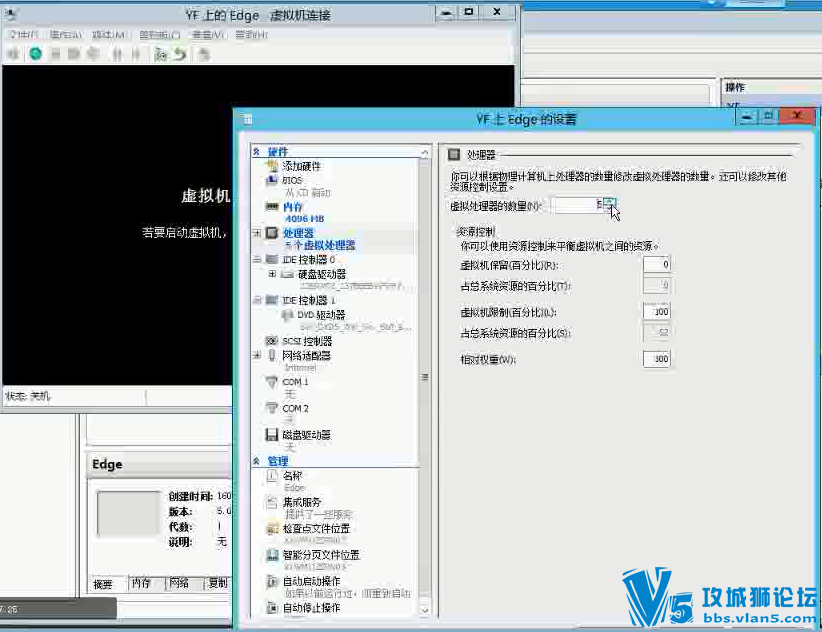Viewport: 822px width, 632px height.
Task: Click the VM connection window title icon
Action: tap(10, 15)
